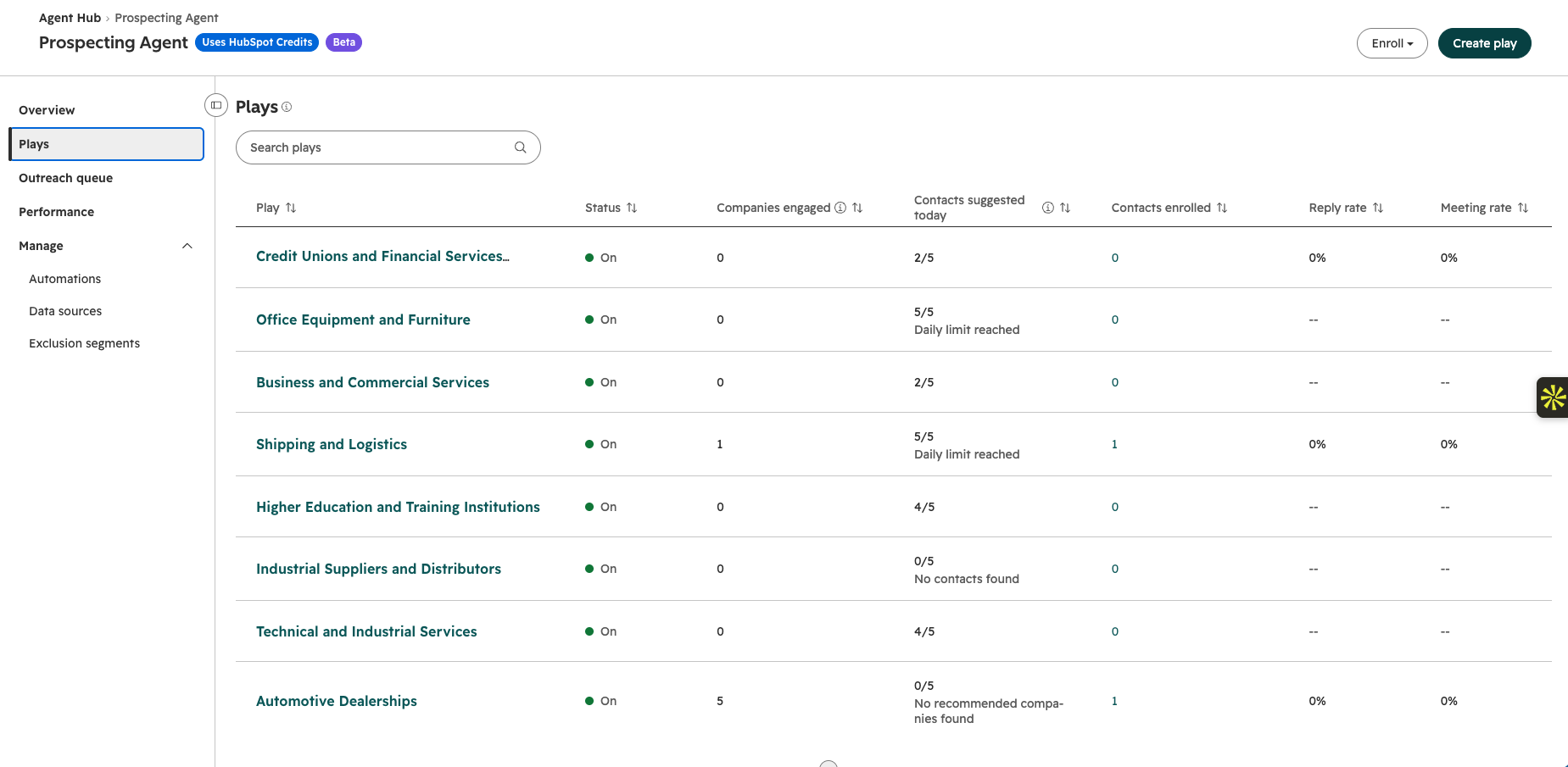Open Higher Education and Training Institutions play
Image resolution: width=1568 pixels, height=767 pixels.
[x=398, y=507]
